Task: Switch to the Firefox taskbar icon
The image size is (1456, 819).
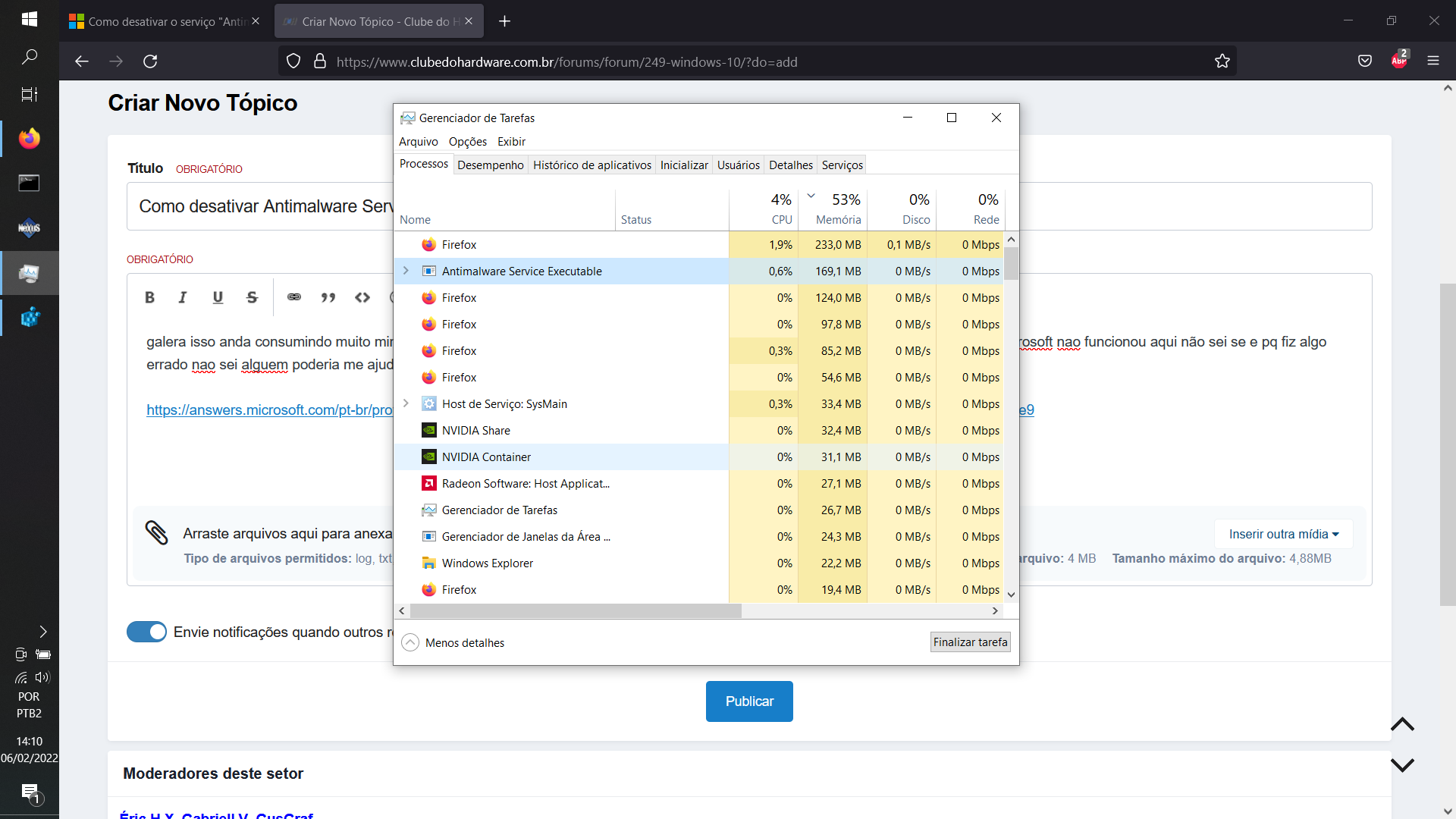Action: tap(29, 139)
